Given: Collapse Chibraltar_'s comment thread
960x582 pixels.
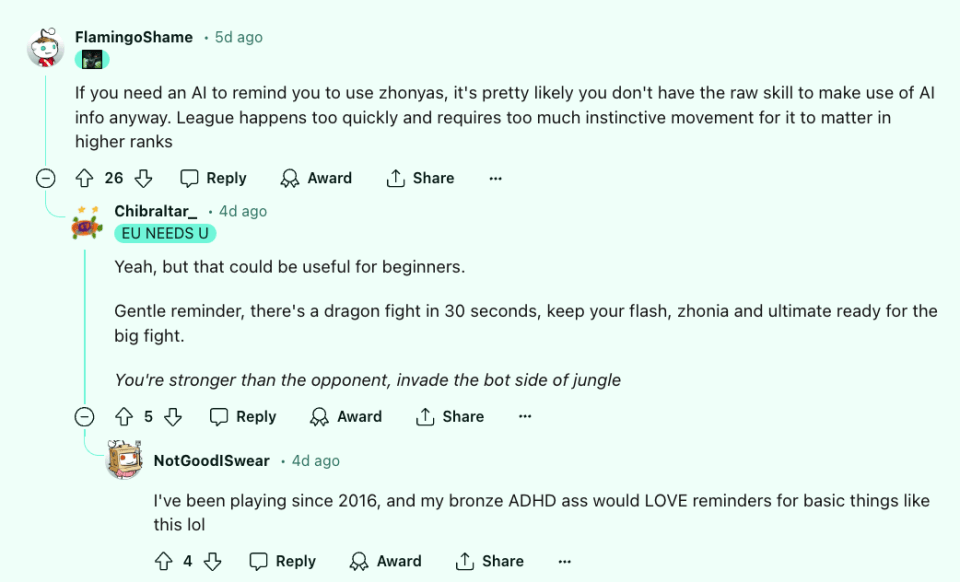Looking at the screenshot, I should point(86,417).
